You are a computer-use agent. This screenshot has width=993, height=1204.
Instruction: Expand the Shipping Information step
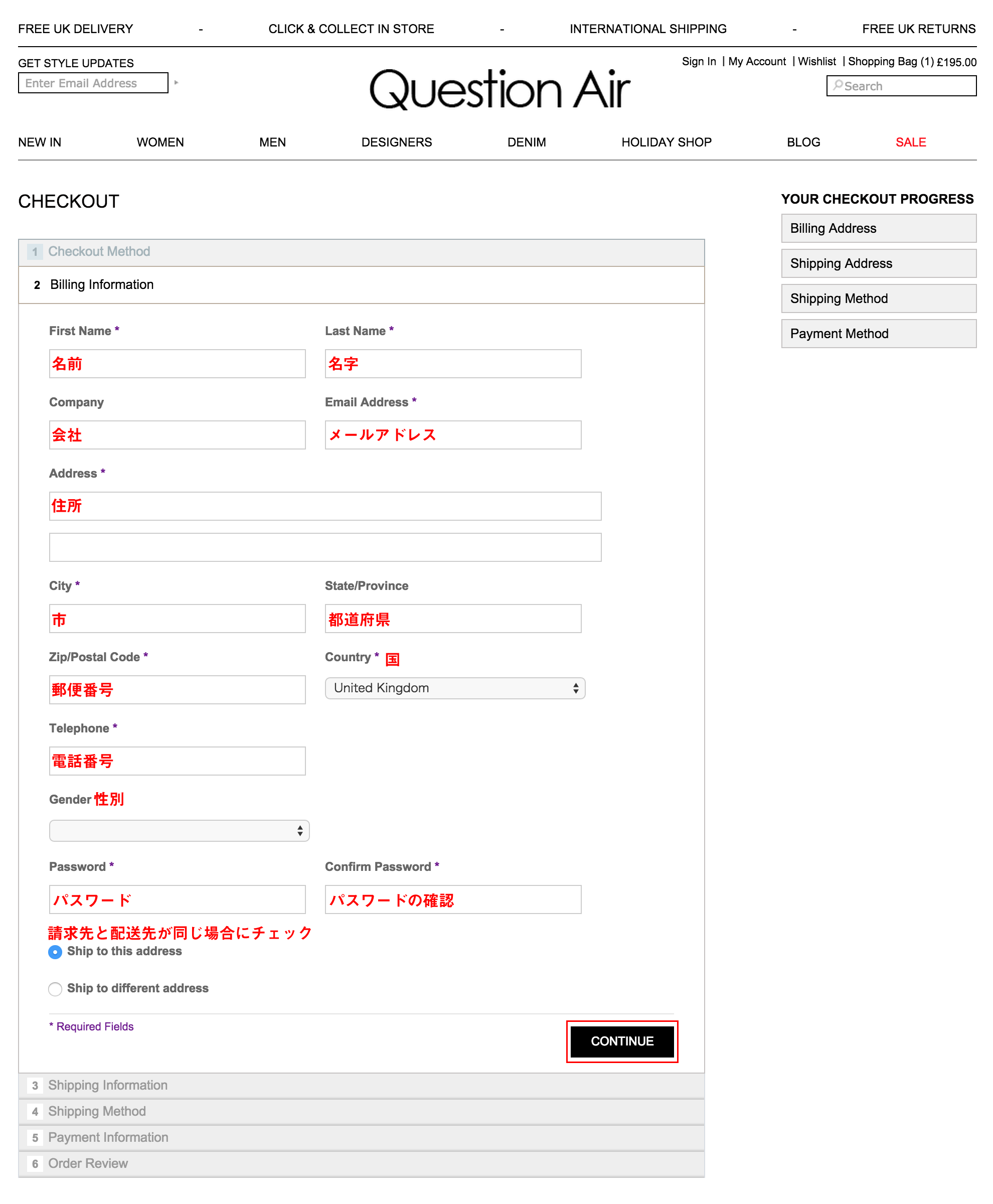361,1085
